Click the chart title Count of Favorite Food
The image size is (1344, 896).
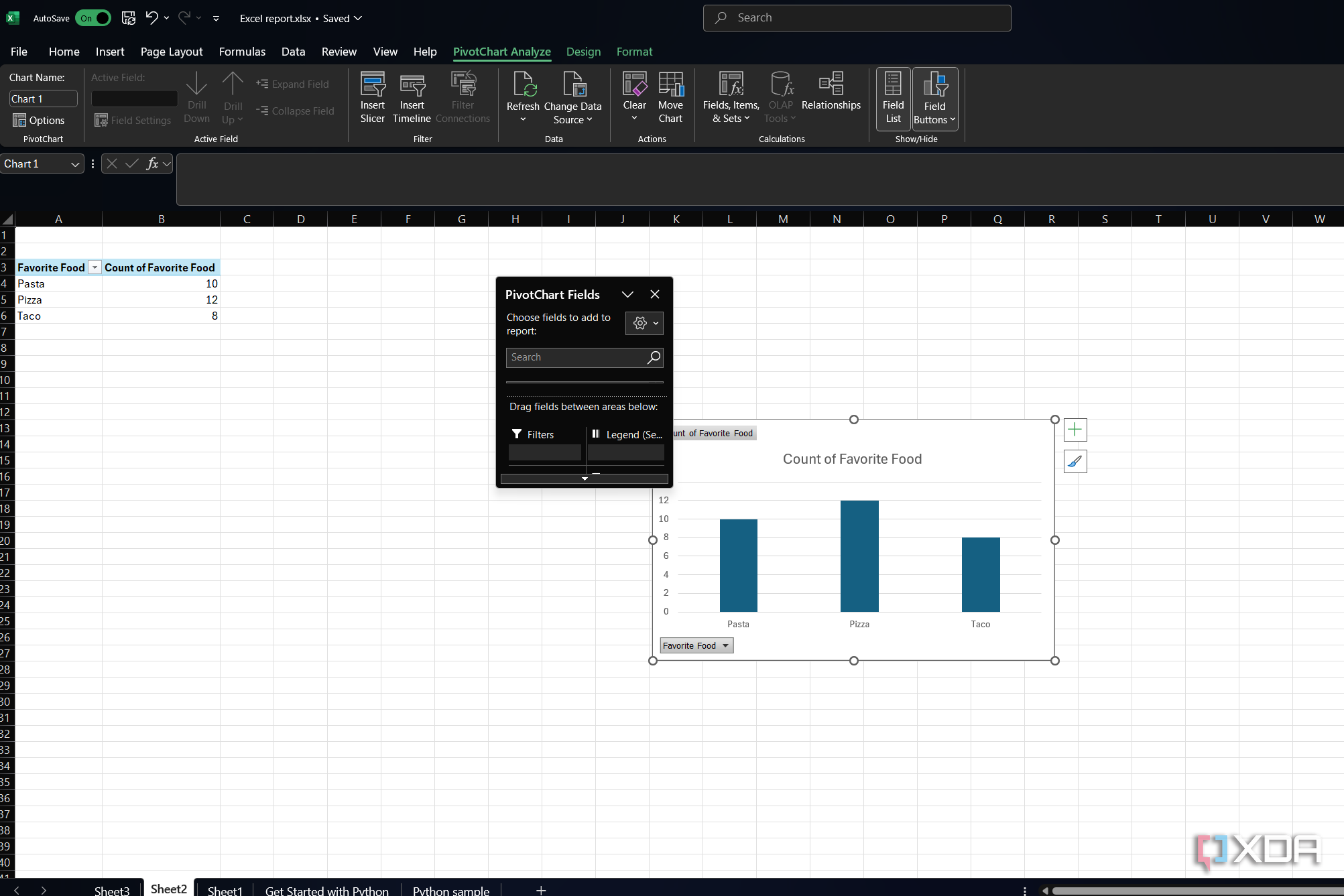[852, 459]
